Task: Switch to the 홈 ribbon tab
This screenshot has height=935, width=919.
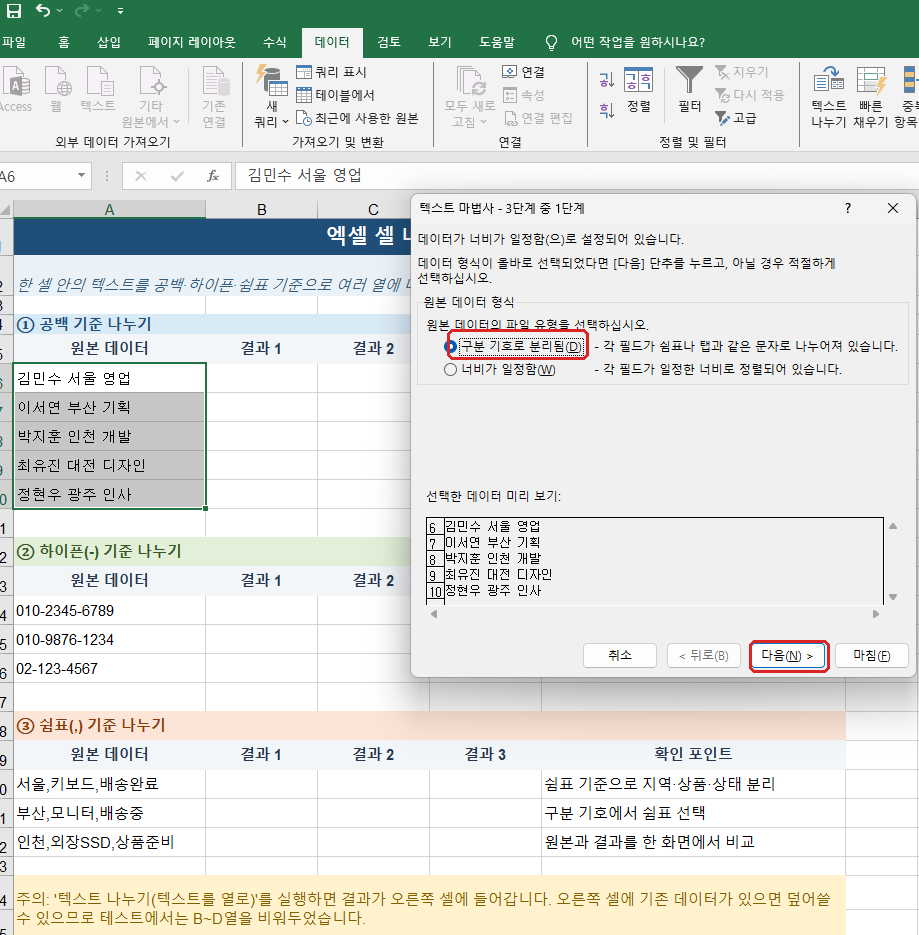Action: click(64, 42)
